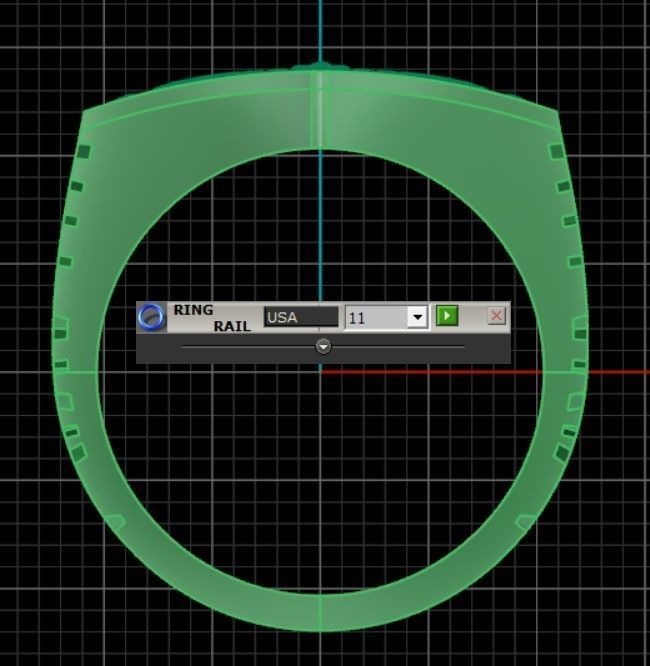The image size is (650, 666).
Task: Close the Ring Rail panel
Action: 496,316
